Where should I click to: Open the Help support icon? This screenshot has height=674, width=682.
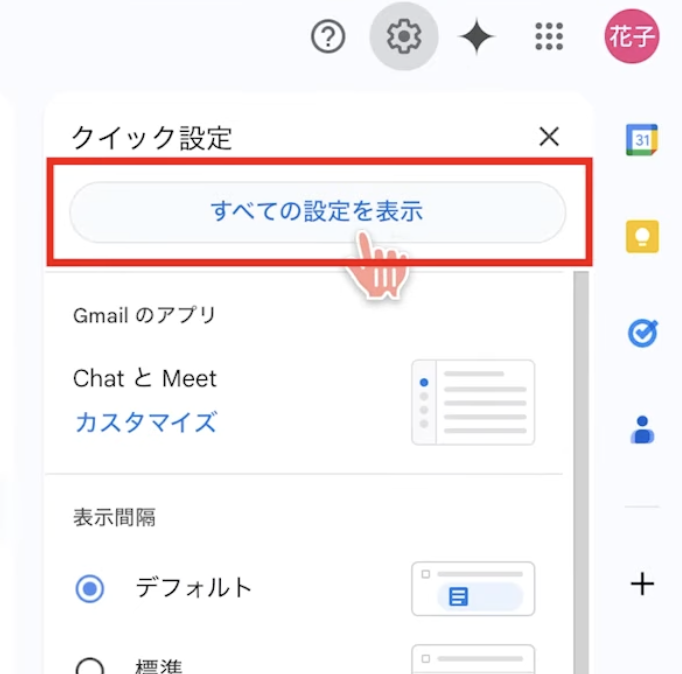pos(328,38)
